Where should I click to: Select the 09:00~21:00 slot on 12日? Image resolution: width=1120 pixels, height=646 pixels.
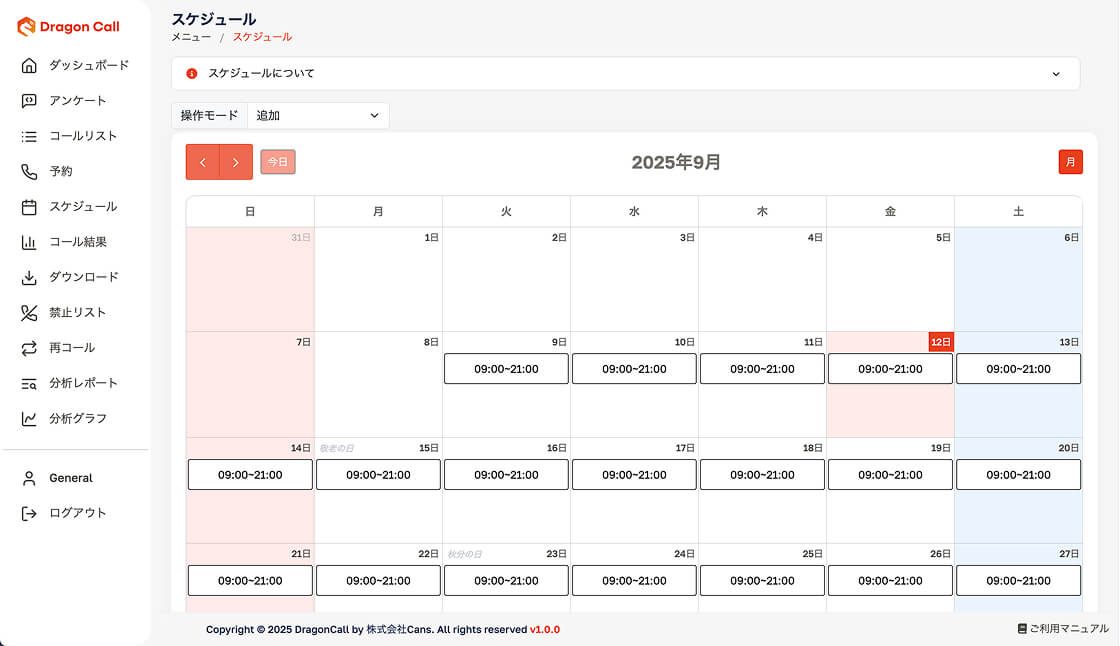pos(890,369)
